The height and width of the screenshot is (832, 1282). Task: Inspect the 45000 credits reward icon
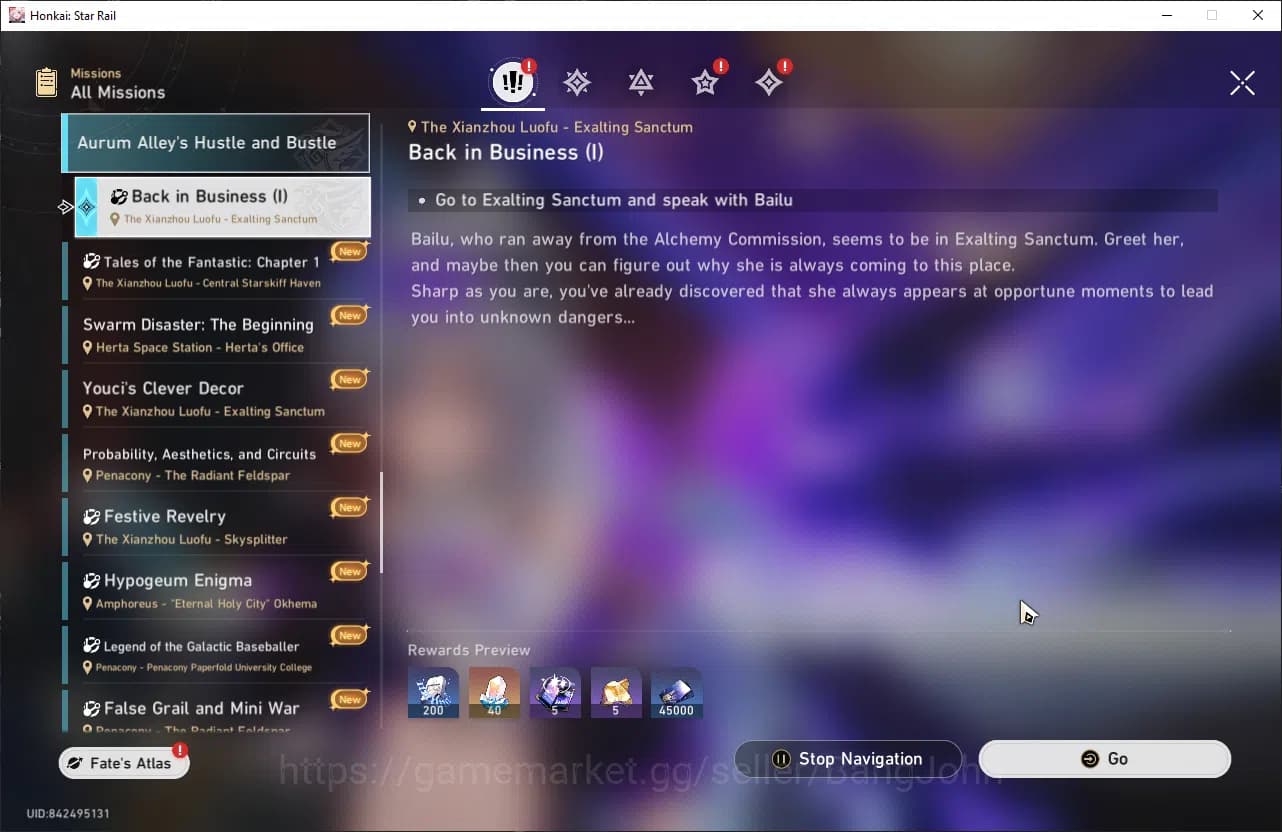click(676, 692)
